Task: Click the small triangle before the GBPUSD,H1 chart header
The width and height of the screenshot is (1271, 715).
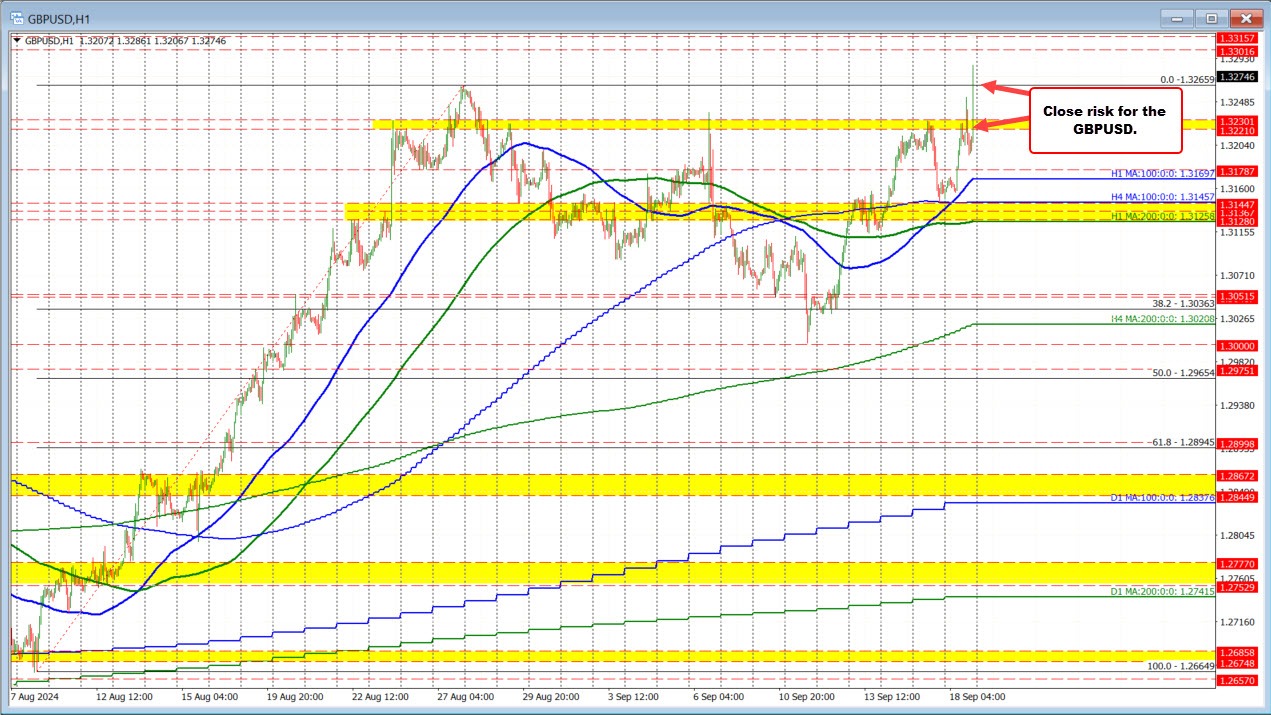Action: pyautogui.click(x=17, y=41)
